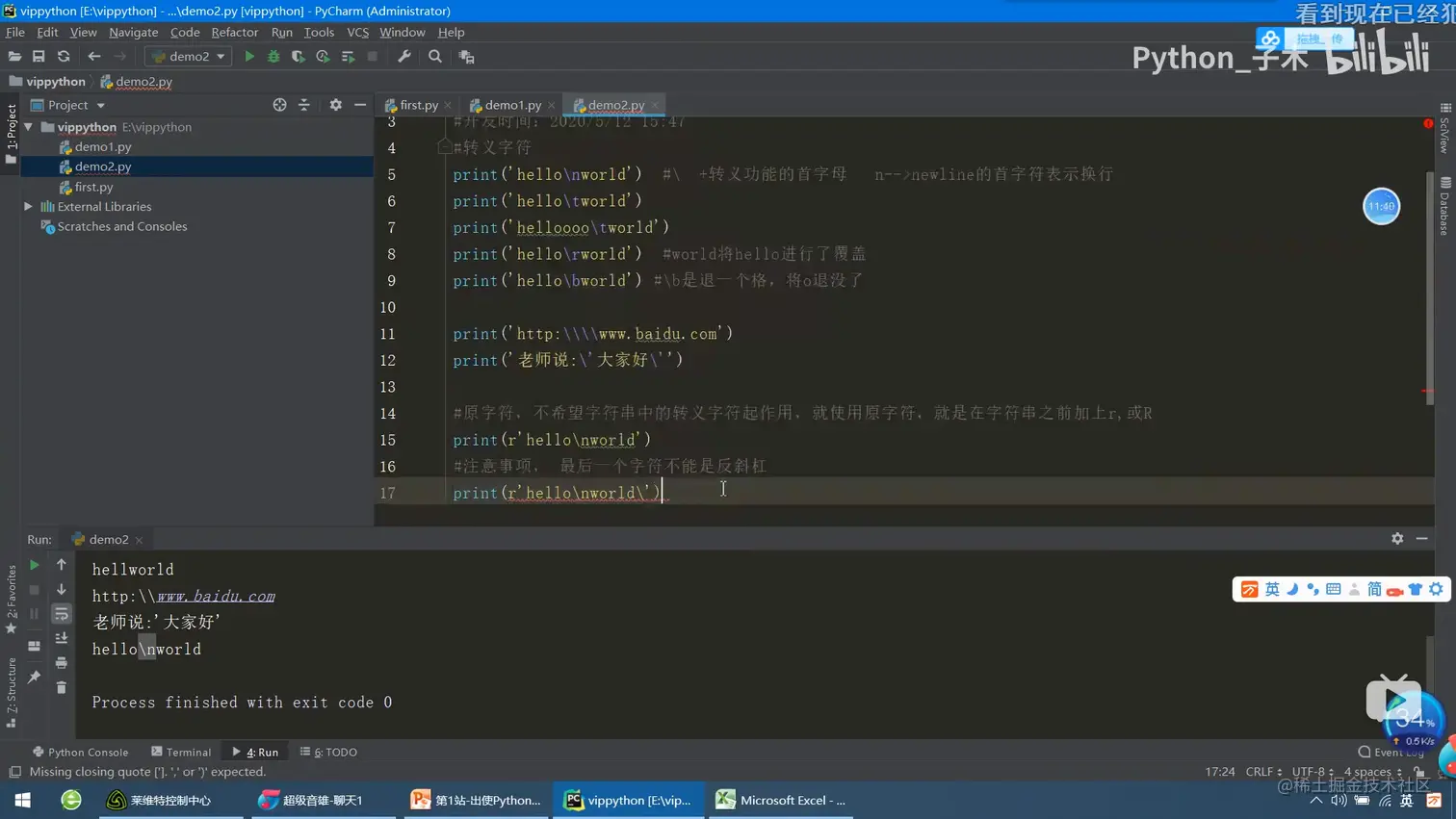This screenshot has width=1456, height=819.
Task: Run demo2 with the green play button
Action: point(249,57)
